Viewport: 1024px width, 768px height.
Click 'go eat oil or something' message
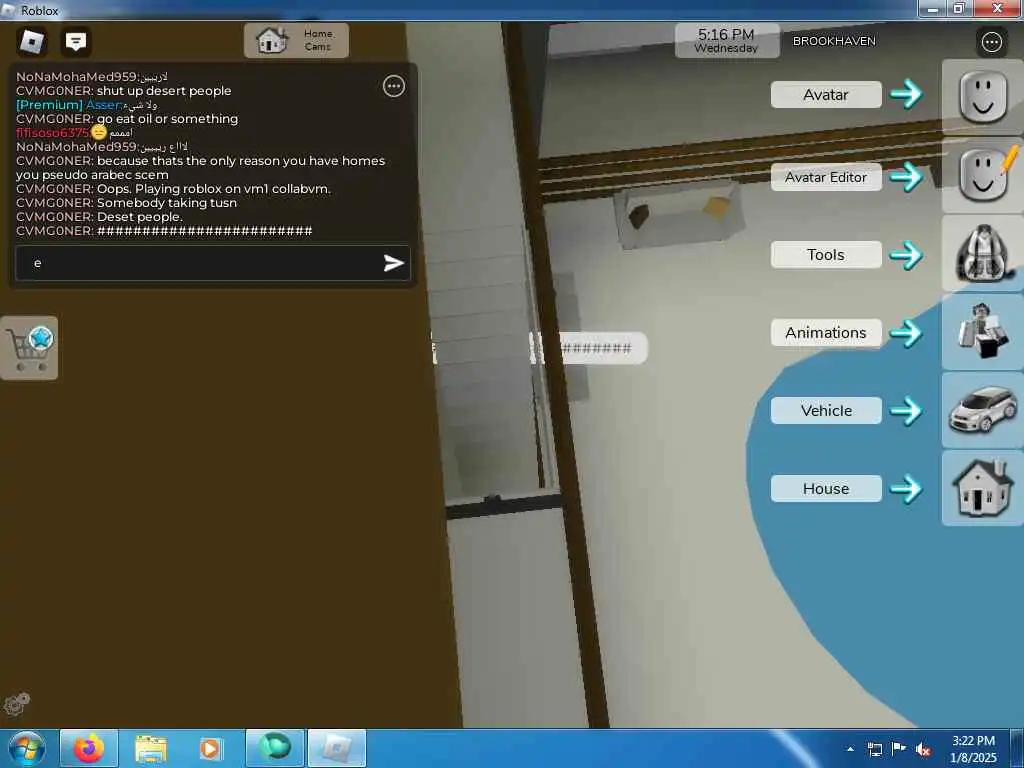point(167,119)
